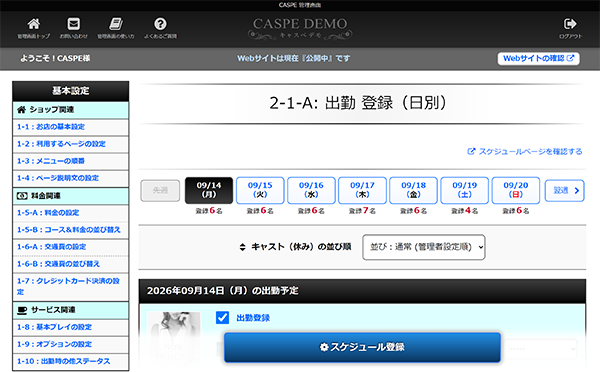This screenshot has width=600, height=372.
Task: Click the 基本設定 sidebar title
Action: [71, 91]
